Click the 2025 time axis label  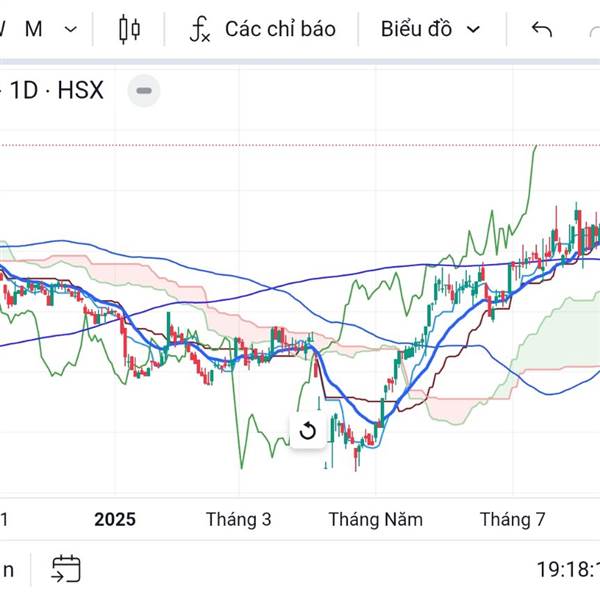[115, 520]
